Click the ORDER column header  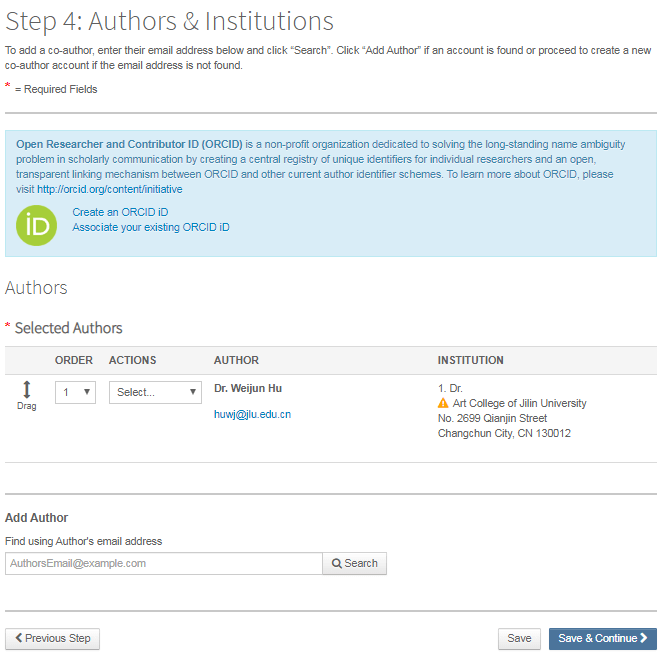tap(74, 360)
